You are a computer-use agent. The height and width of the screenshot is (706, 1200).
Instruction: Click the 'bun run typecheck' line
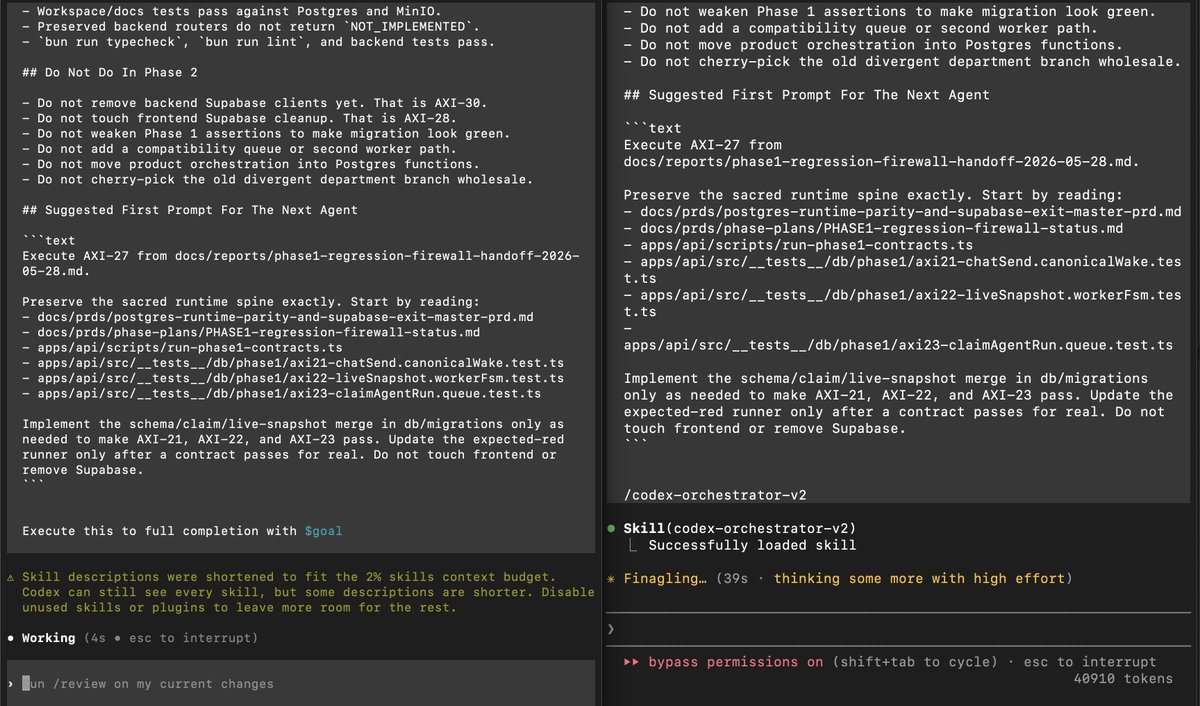pos(258,42)
